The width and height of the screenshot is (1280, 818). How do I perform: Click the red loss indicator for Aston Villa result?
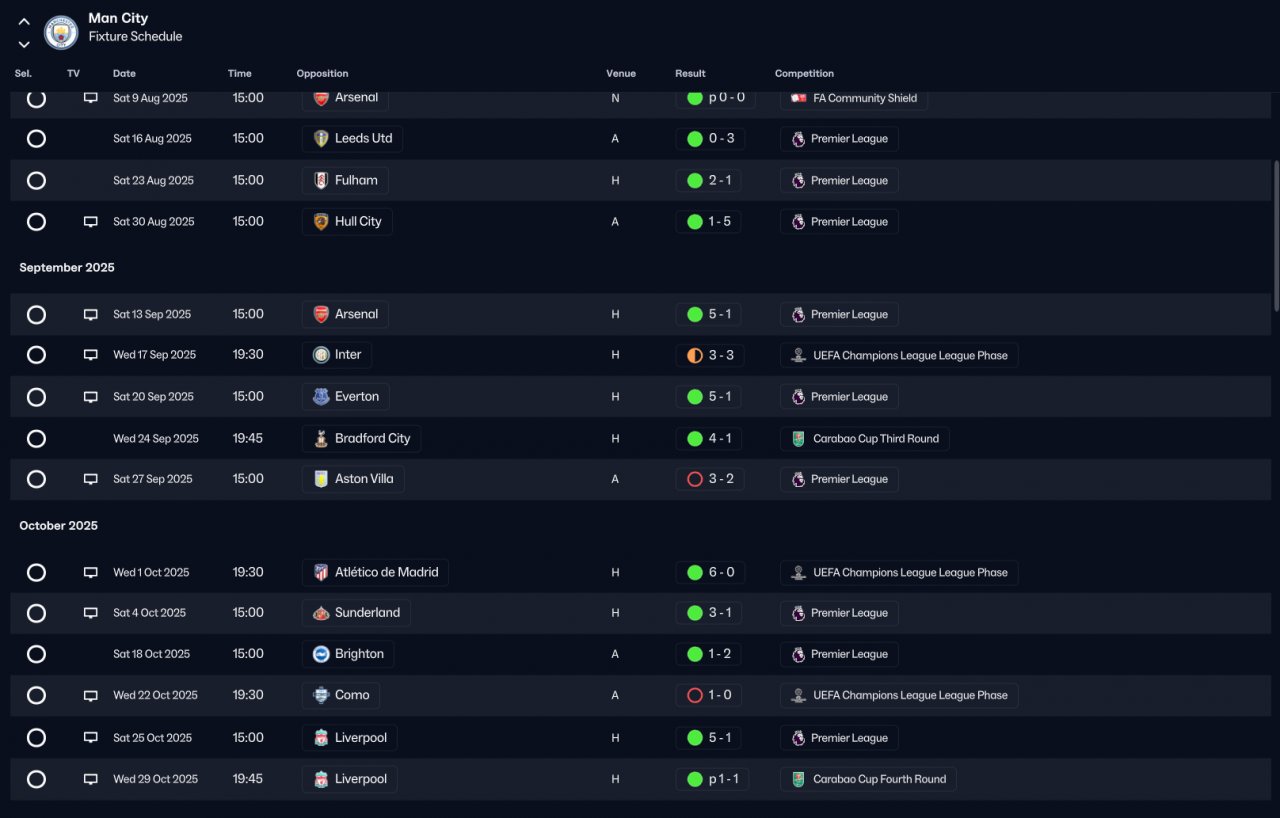[x=695, y=479]
